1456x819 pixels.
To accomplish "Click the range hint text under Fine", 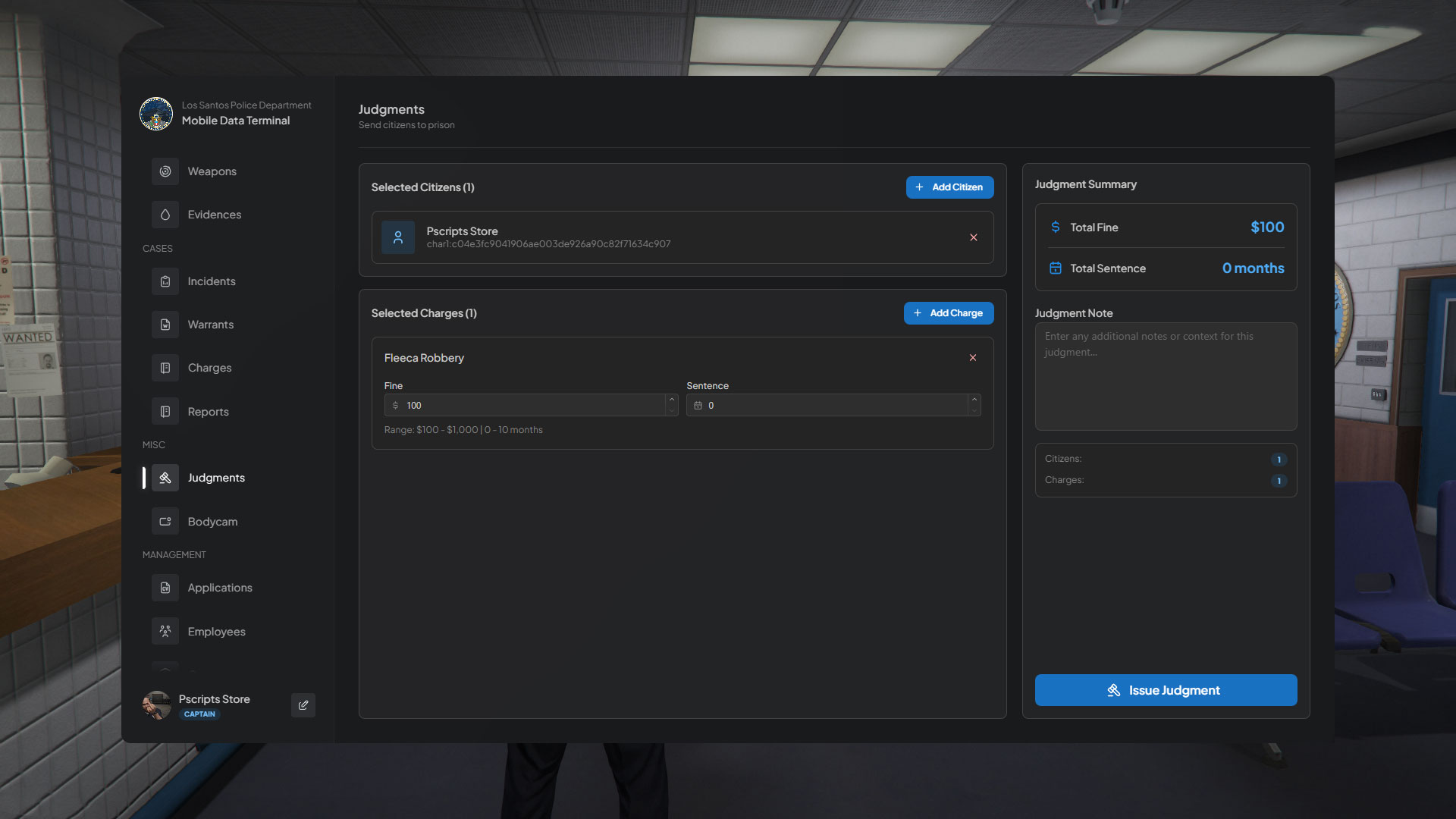I will (463, 430).
